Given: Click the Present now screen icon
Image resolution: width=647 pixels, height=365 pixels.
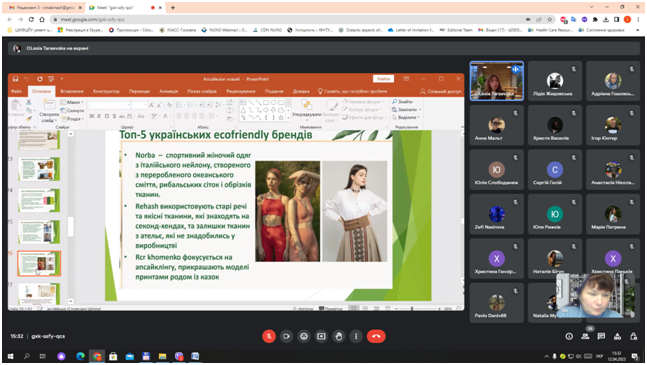Looking at the screenshot, I should [321, 336].
